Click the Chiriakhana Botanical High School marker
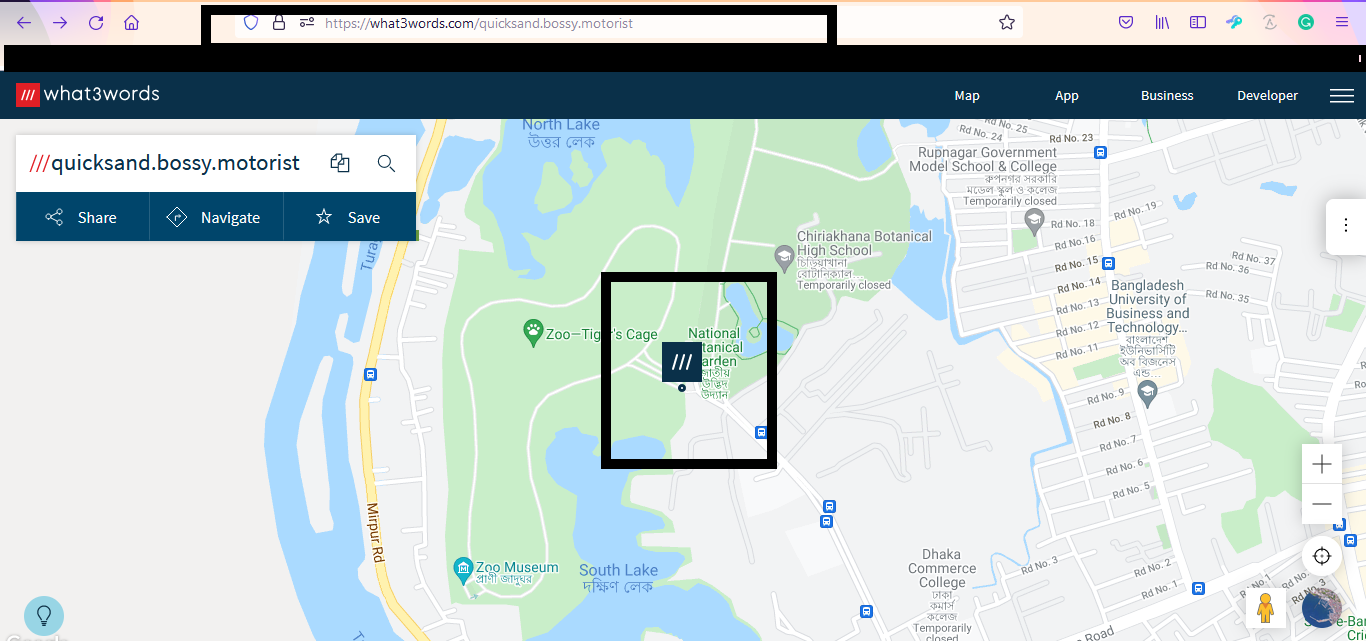1366x641 pixels. (x=785, y=257)
